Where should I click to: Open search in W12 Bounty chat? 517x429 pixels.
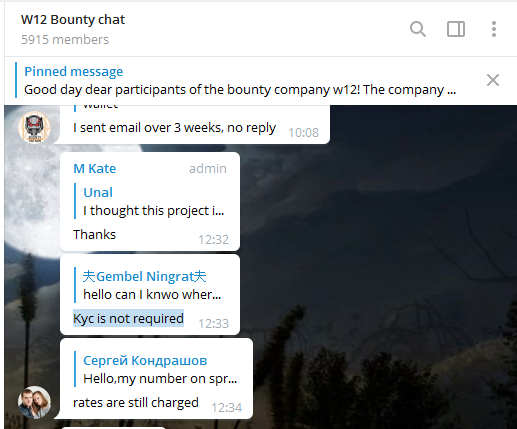418,29
